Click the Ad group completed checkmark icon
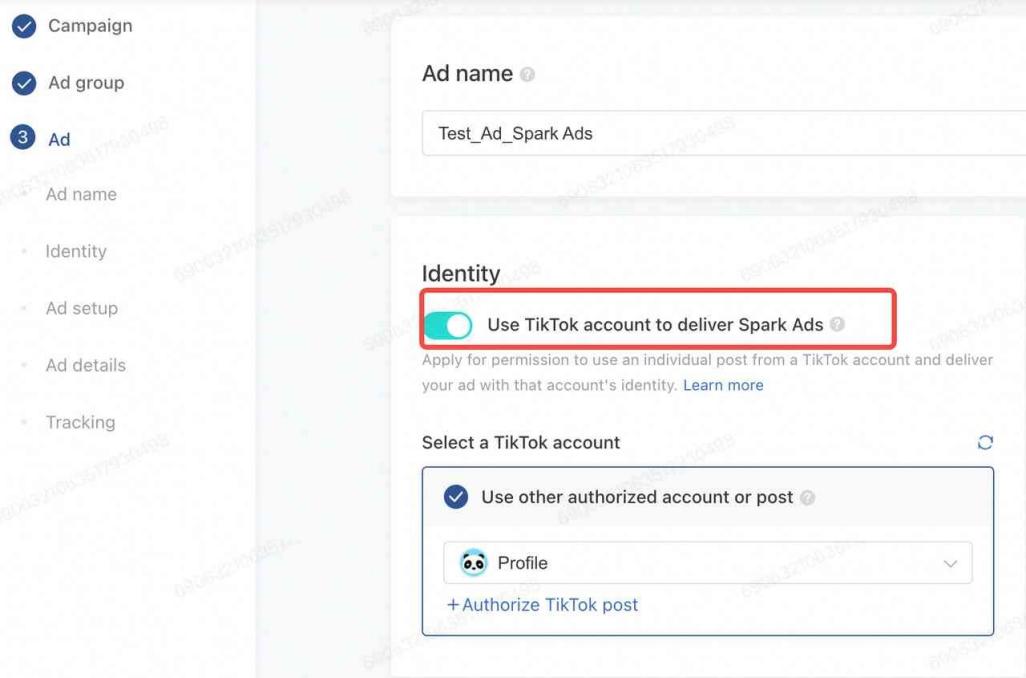 pyautogui.click(x=24, y=83)
